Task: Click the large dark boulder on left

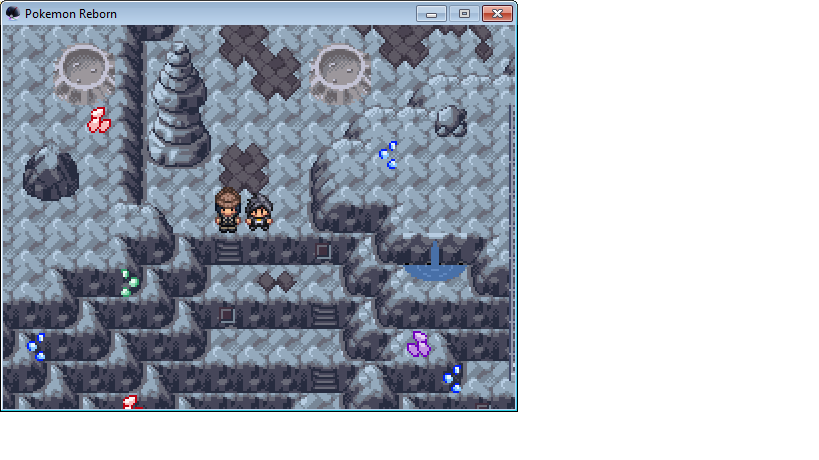Action: pyautogui.click(x=50, y=174)
